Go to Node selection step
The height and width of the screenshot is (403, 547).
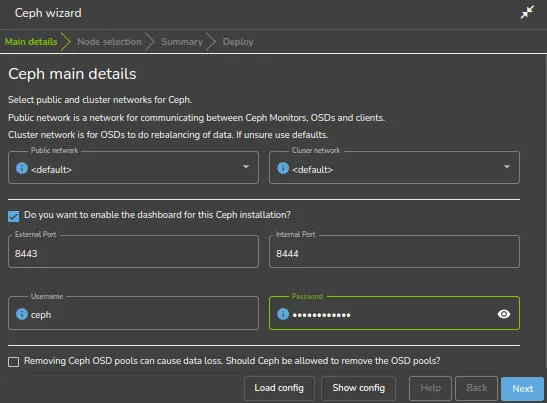pos(109,42)
